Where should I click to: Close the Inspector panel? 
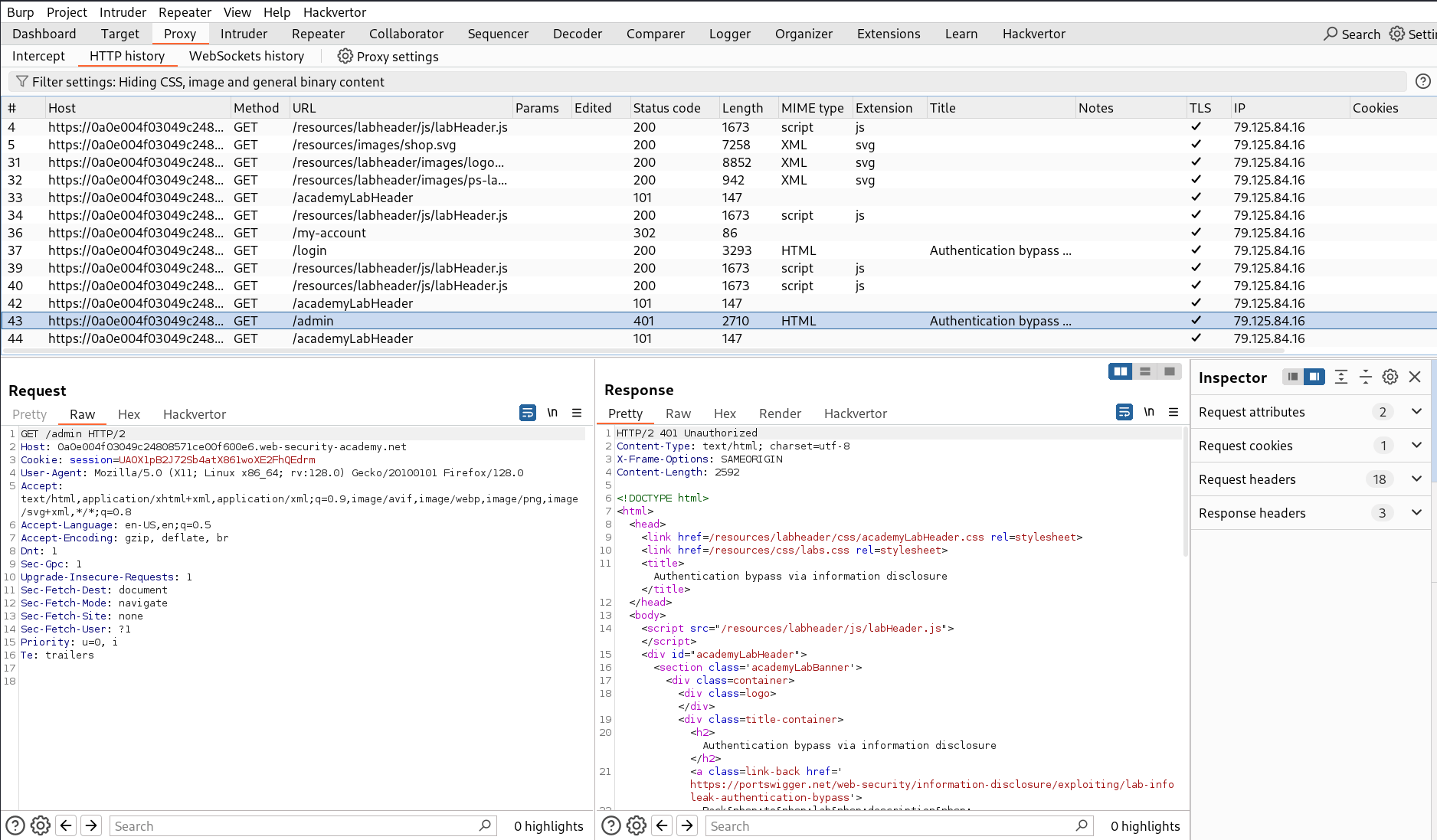coord(1415,377)
